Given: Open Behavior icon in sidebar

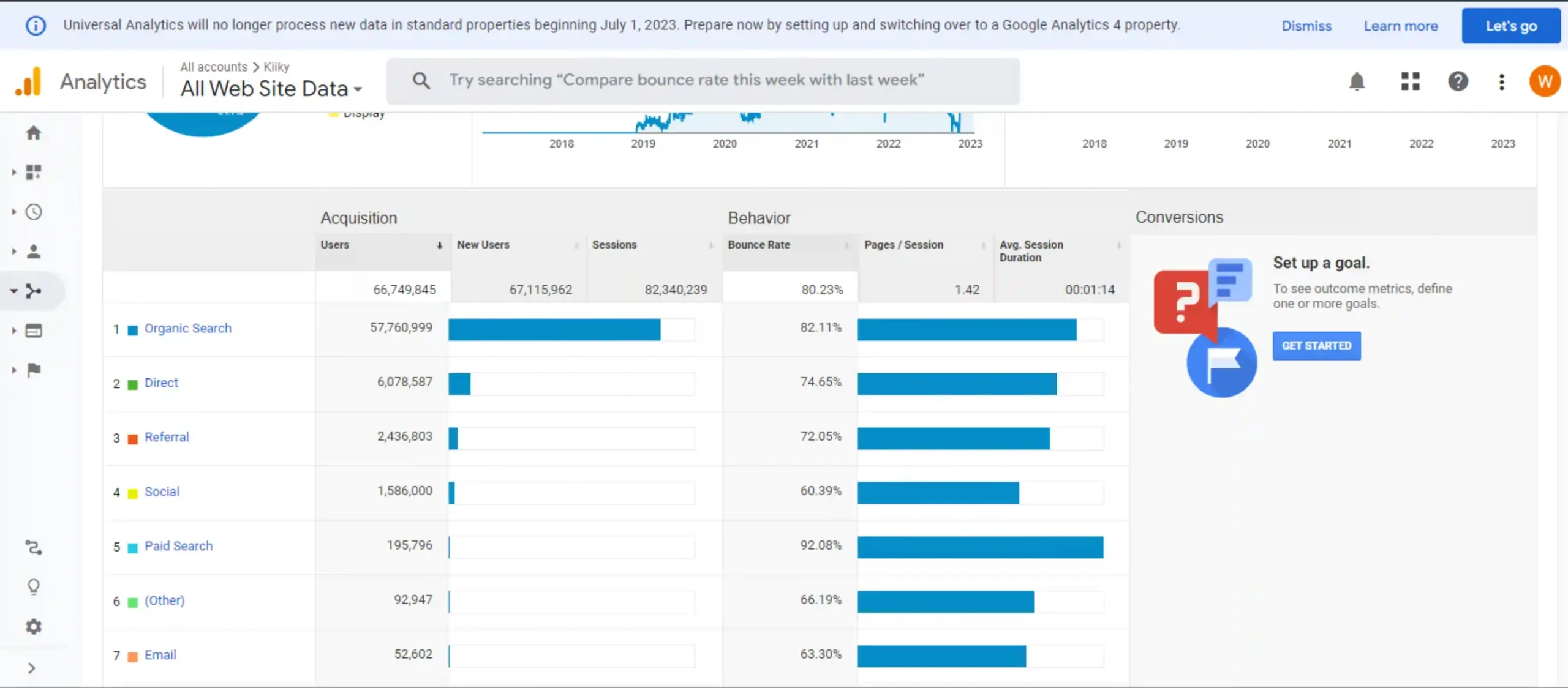Looking at the screenshot, I should [x=34, y=331].
